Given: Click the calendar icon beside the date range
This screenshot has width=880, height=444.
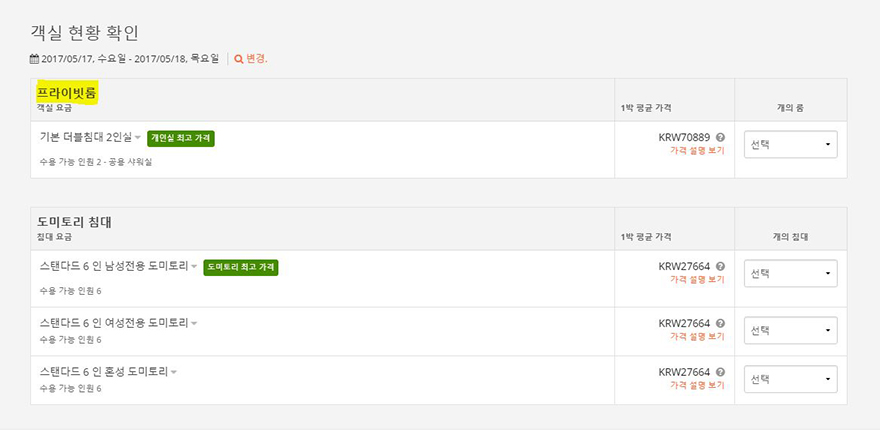Looking at the screenshot, I should click(34, 59).
